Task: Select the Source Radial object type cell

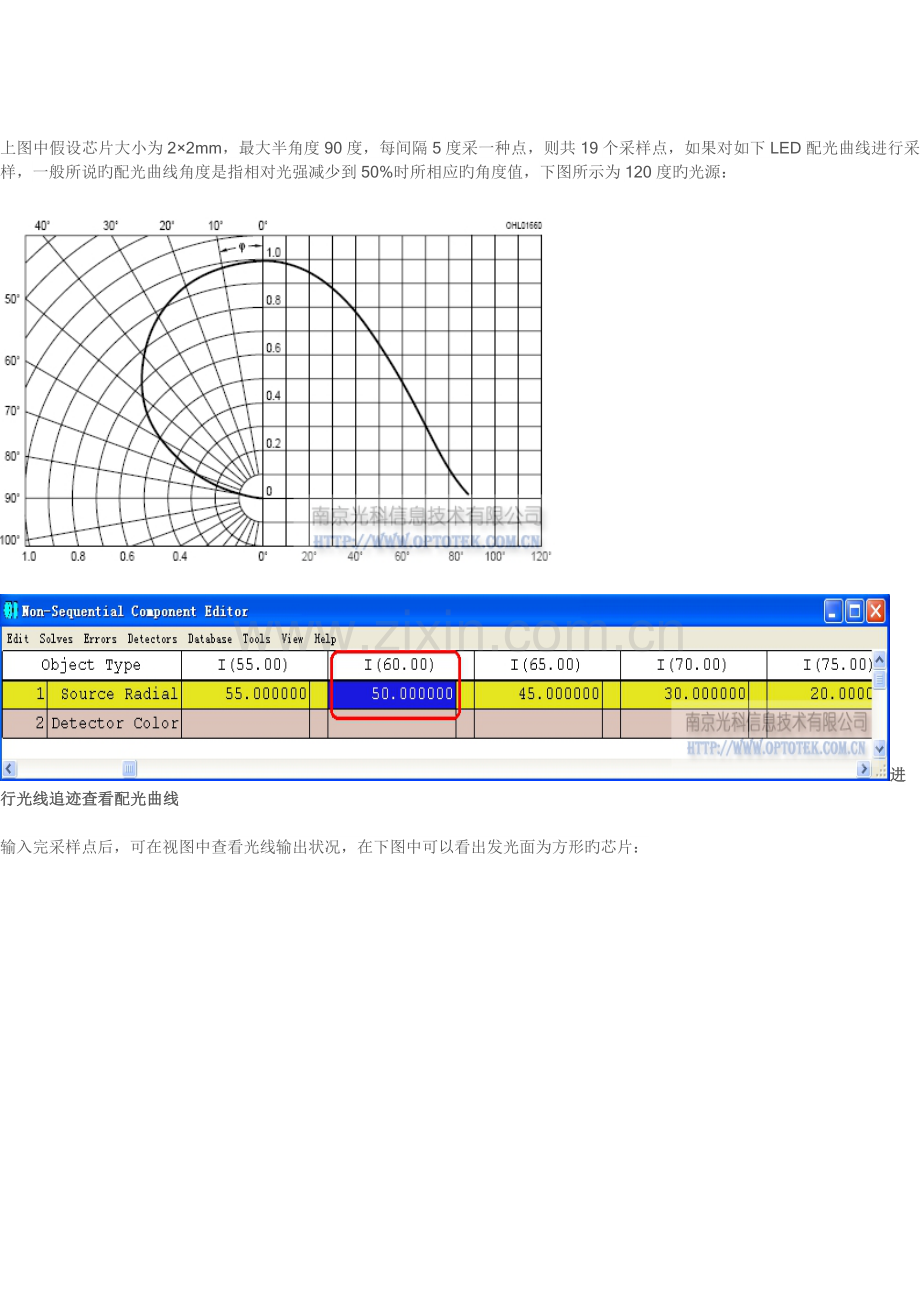Action: tap(115, 694)
